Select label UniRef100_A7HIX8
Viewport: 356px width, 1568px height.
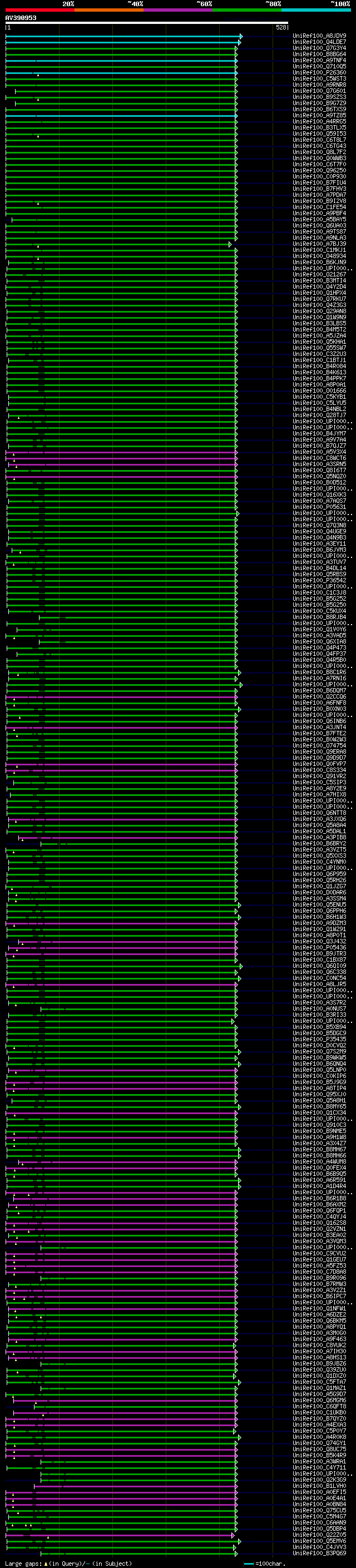(x=319, y=795)
